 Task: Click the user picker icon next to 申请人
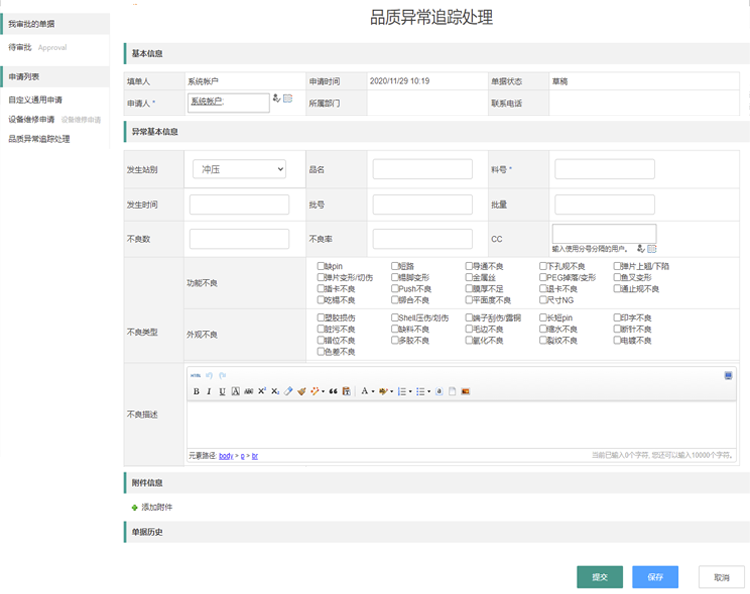tap(276, 98)
